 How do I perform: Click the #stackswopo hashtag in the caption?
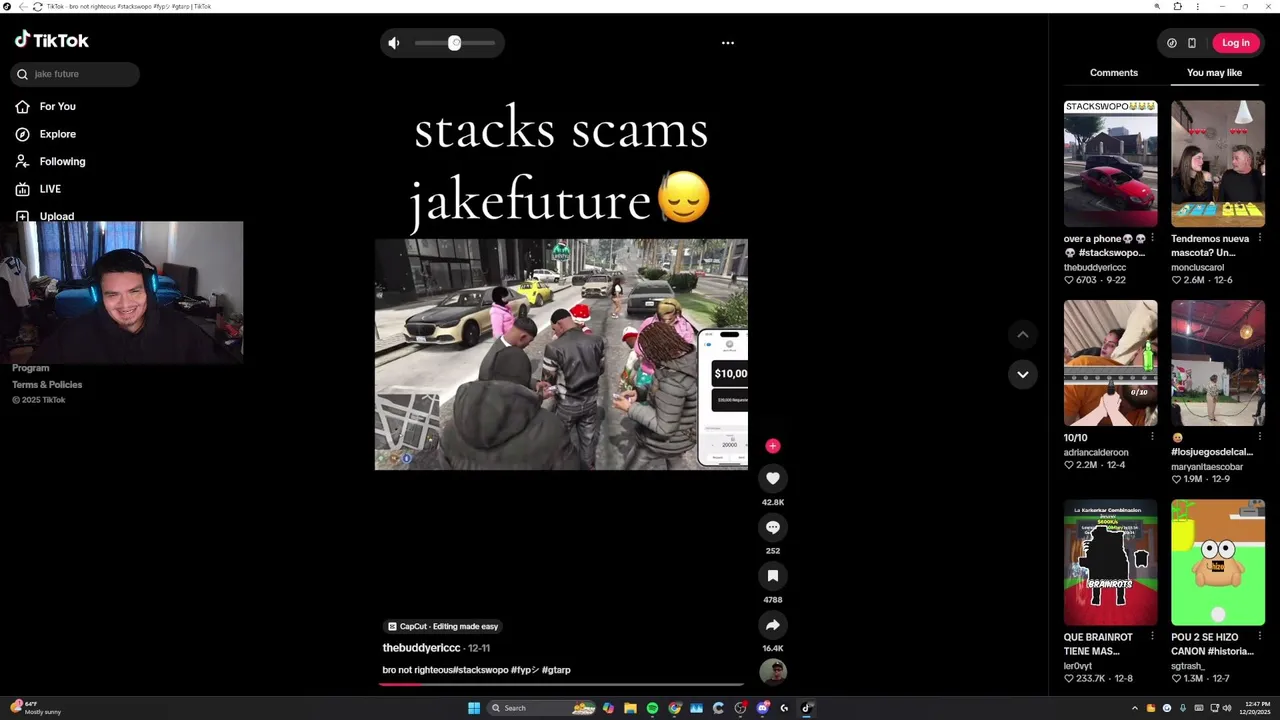tap(480, 670)
